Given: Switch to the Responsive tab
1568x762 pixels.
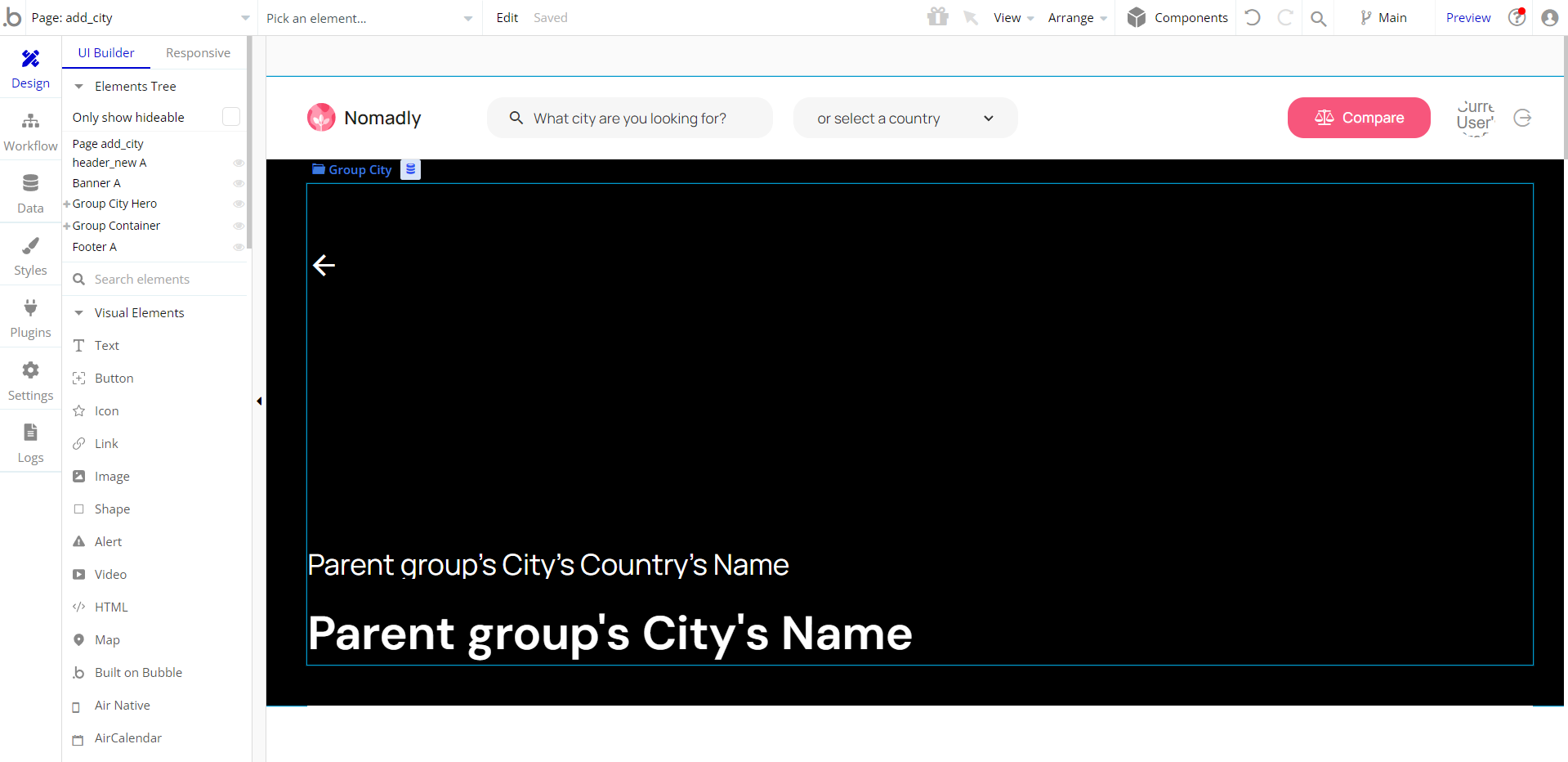Looking at the screenshot, I should (x=198, y=52).
